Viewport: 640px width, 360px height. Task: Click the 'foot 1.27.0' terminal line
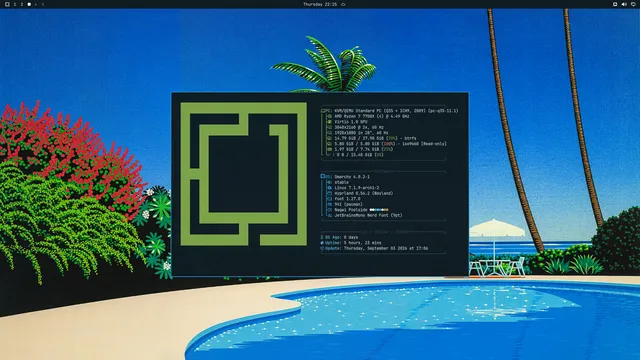(347, 199)
